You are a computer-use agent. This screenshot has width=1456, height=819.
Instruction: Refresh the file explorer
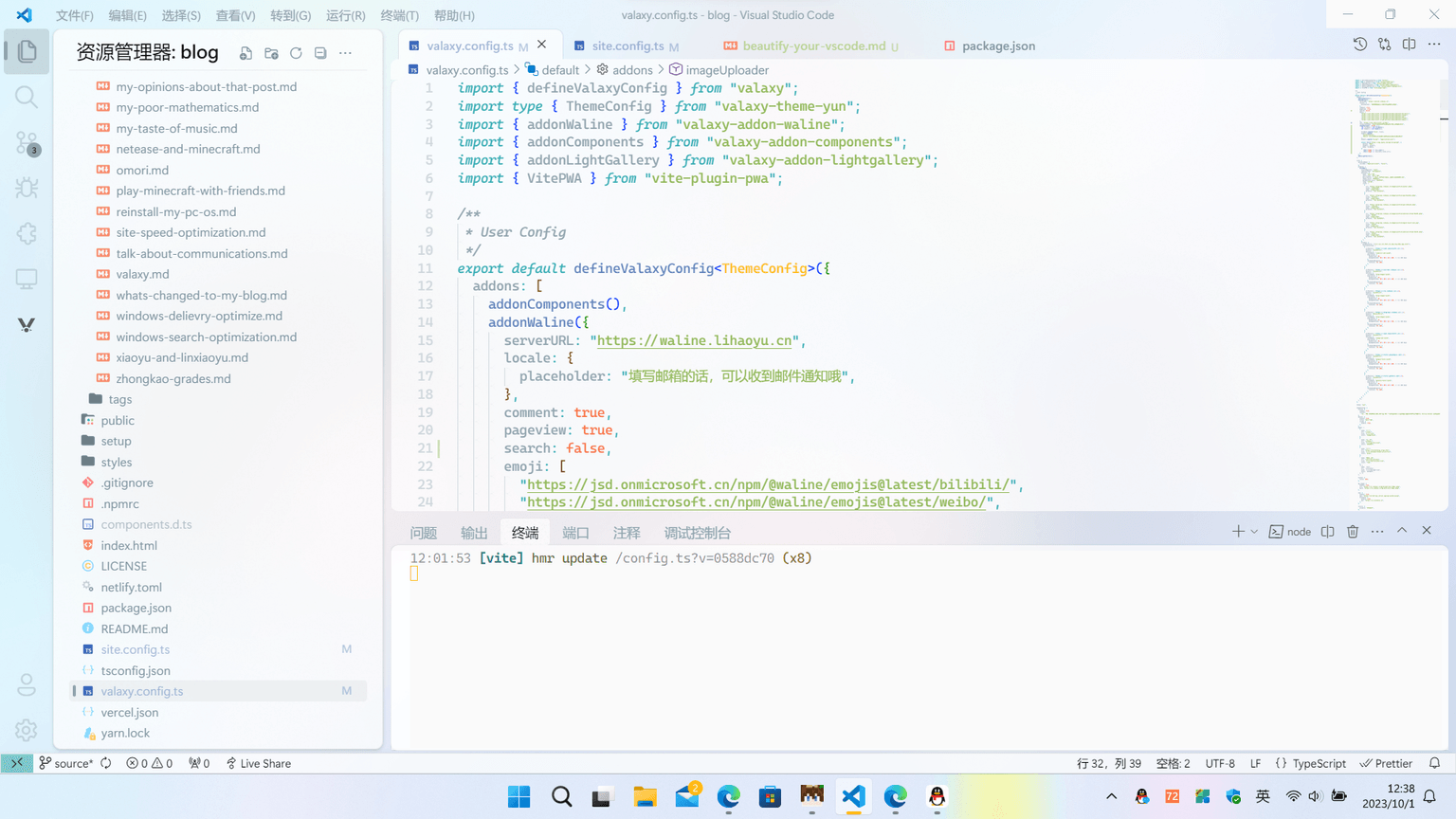(296, 53)
